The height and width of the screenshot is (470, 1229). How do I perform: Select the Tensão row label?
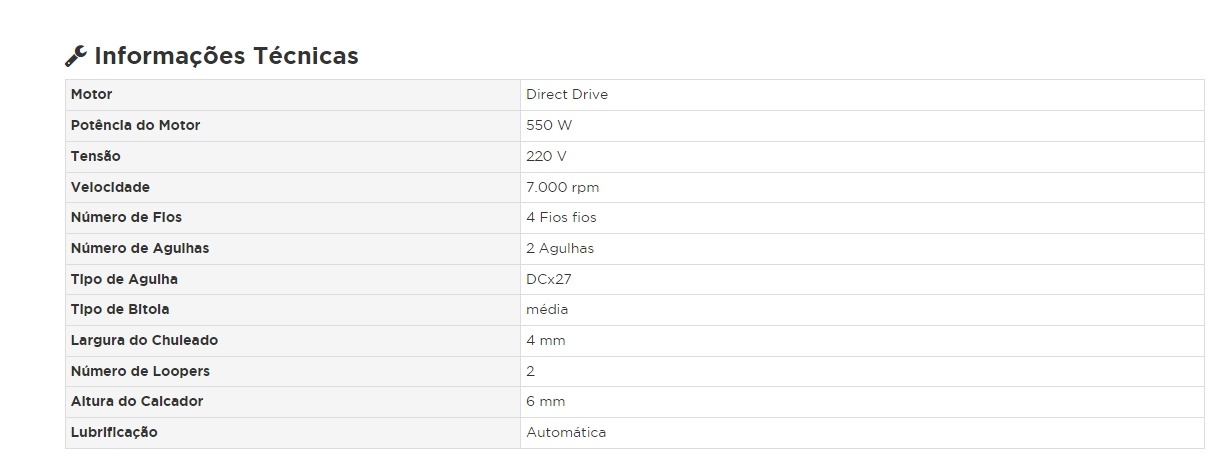tap(96, 157)
